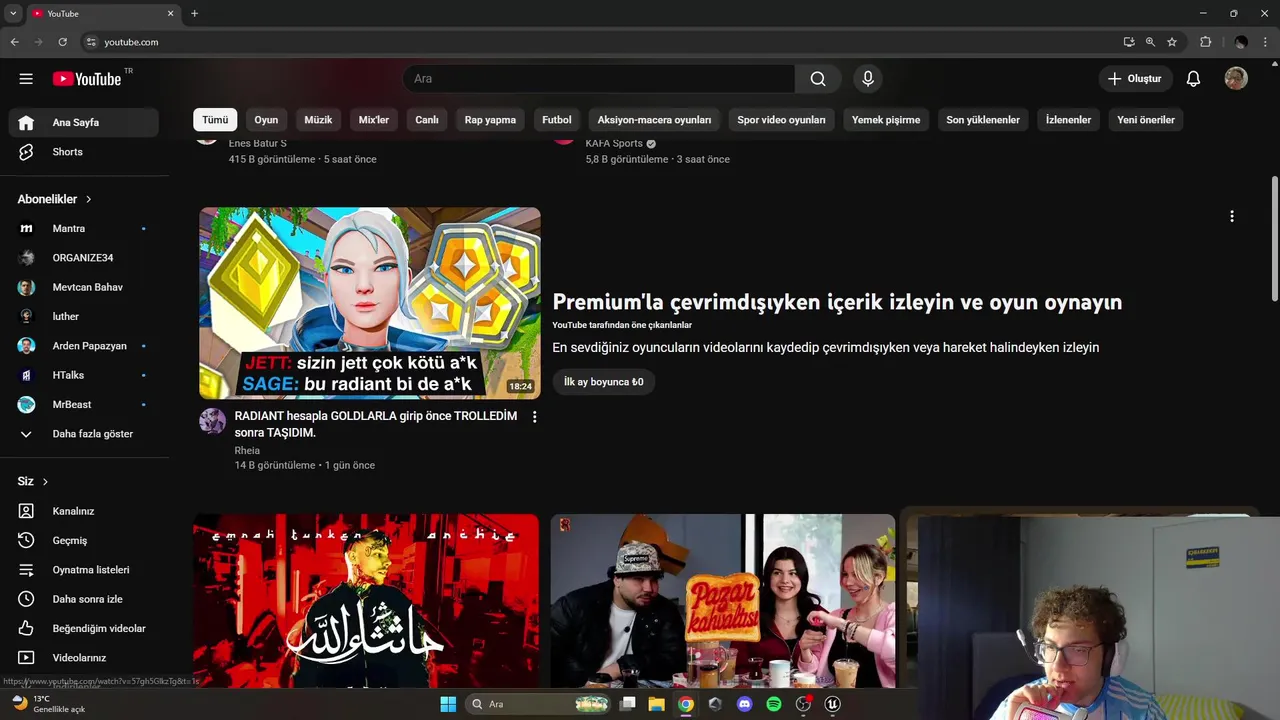Image resolution: width=1280 pixels, height=720 pixels.
Task: Open Videolarınız in the sidebar
Action: pyautogui.click(x=84, y=658)
